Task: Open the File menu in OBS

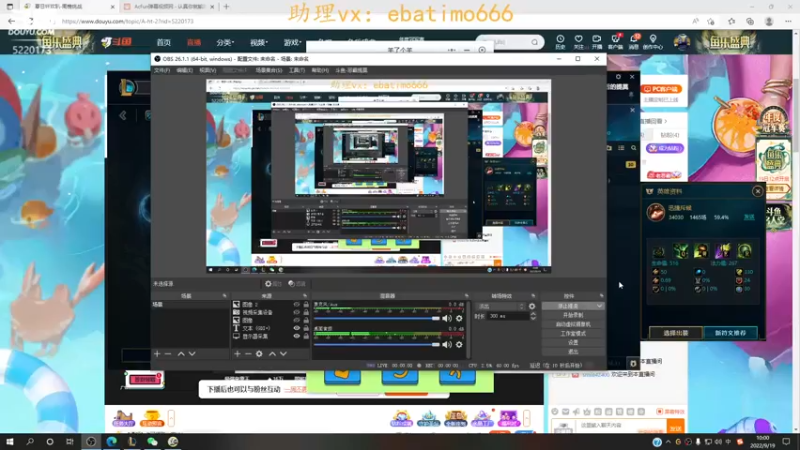Action: tap(162, 70)
